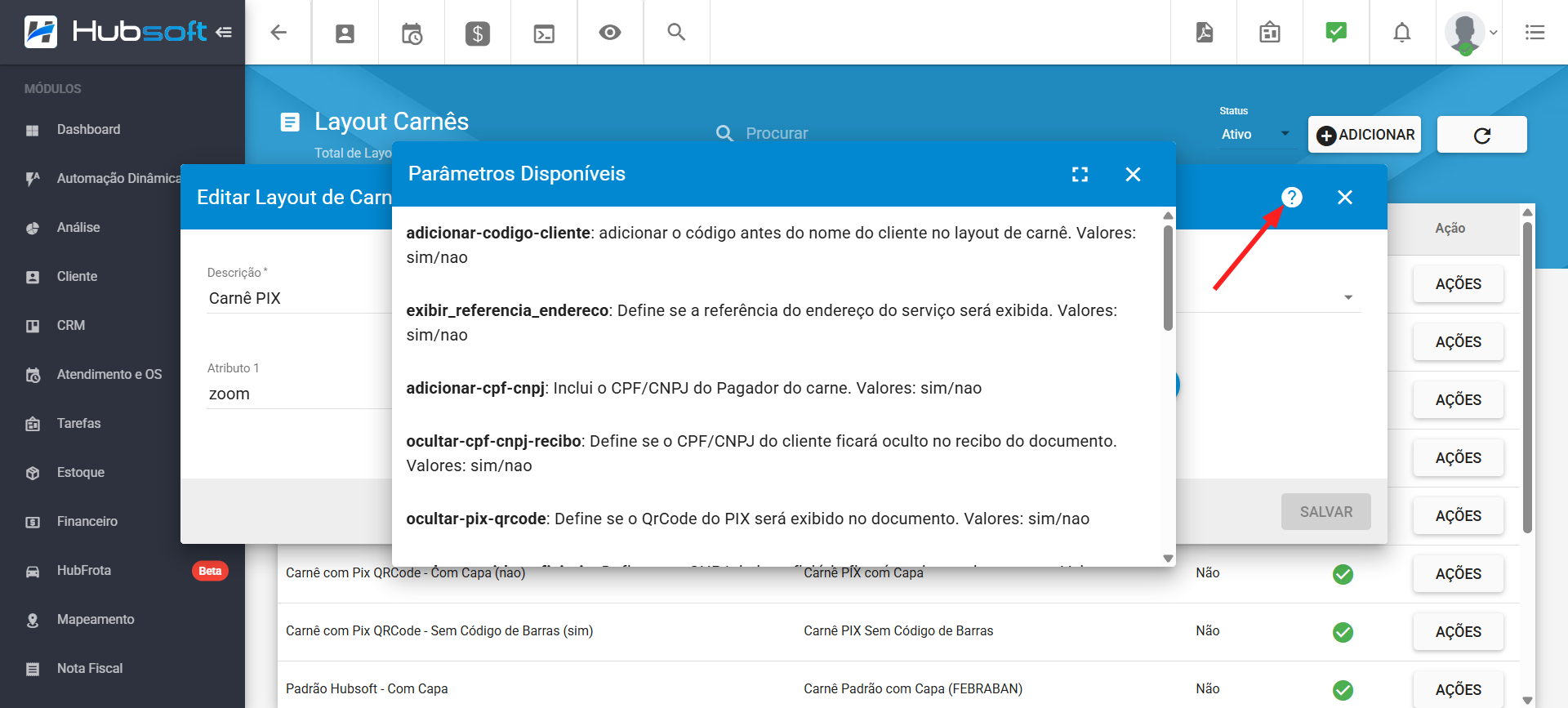Image resolution: width=1568 pixels, height=708 pixels.
Task: Open AÇÕES for Carnê PIX com Capa row
Action: [1459, 574]
